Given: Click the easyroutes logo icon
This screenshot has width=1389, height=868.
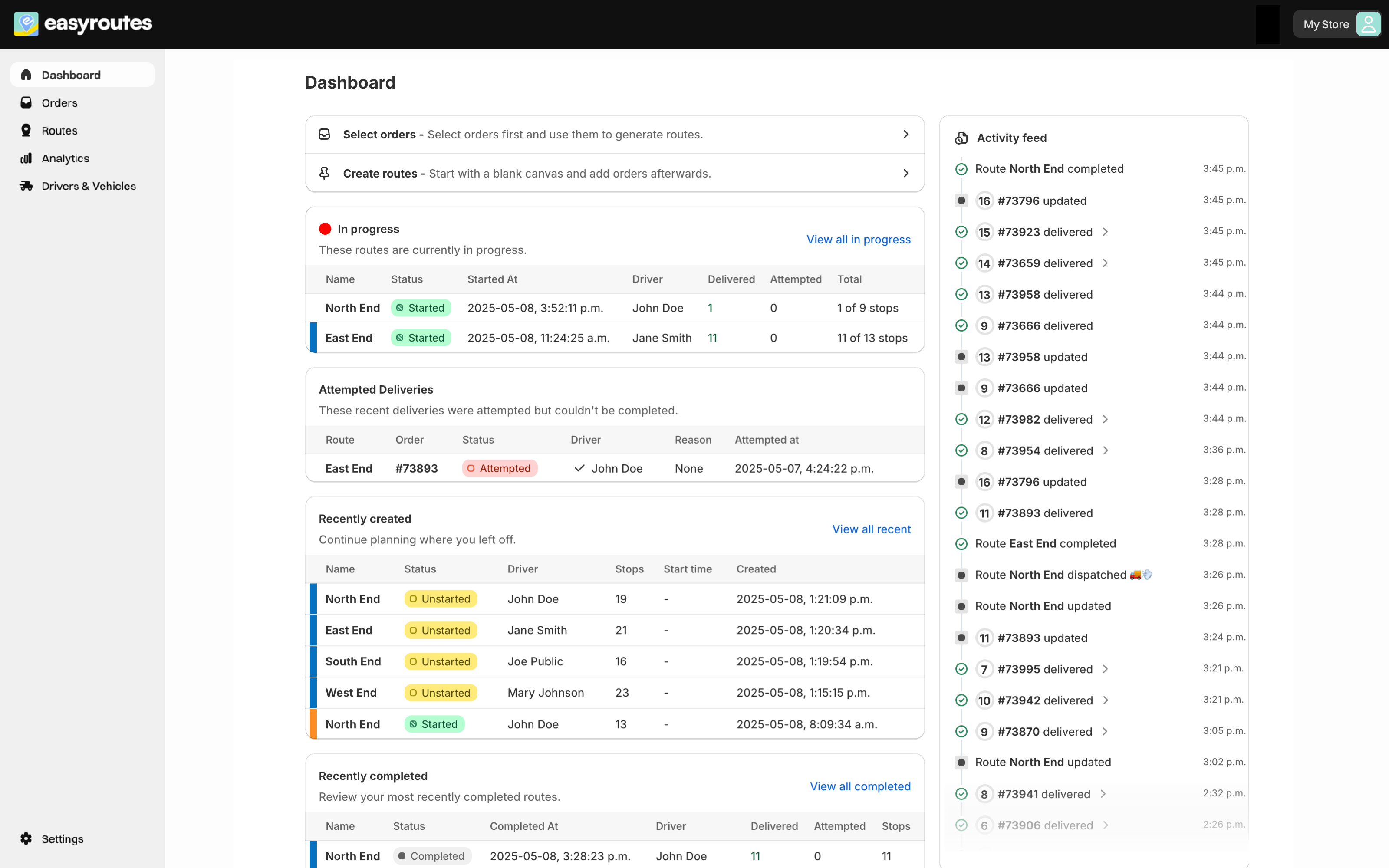Looking at the screenshot, I should 26,23.
